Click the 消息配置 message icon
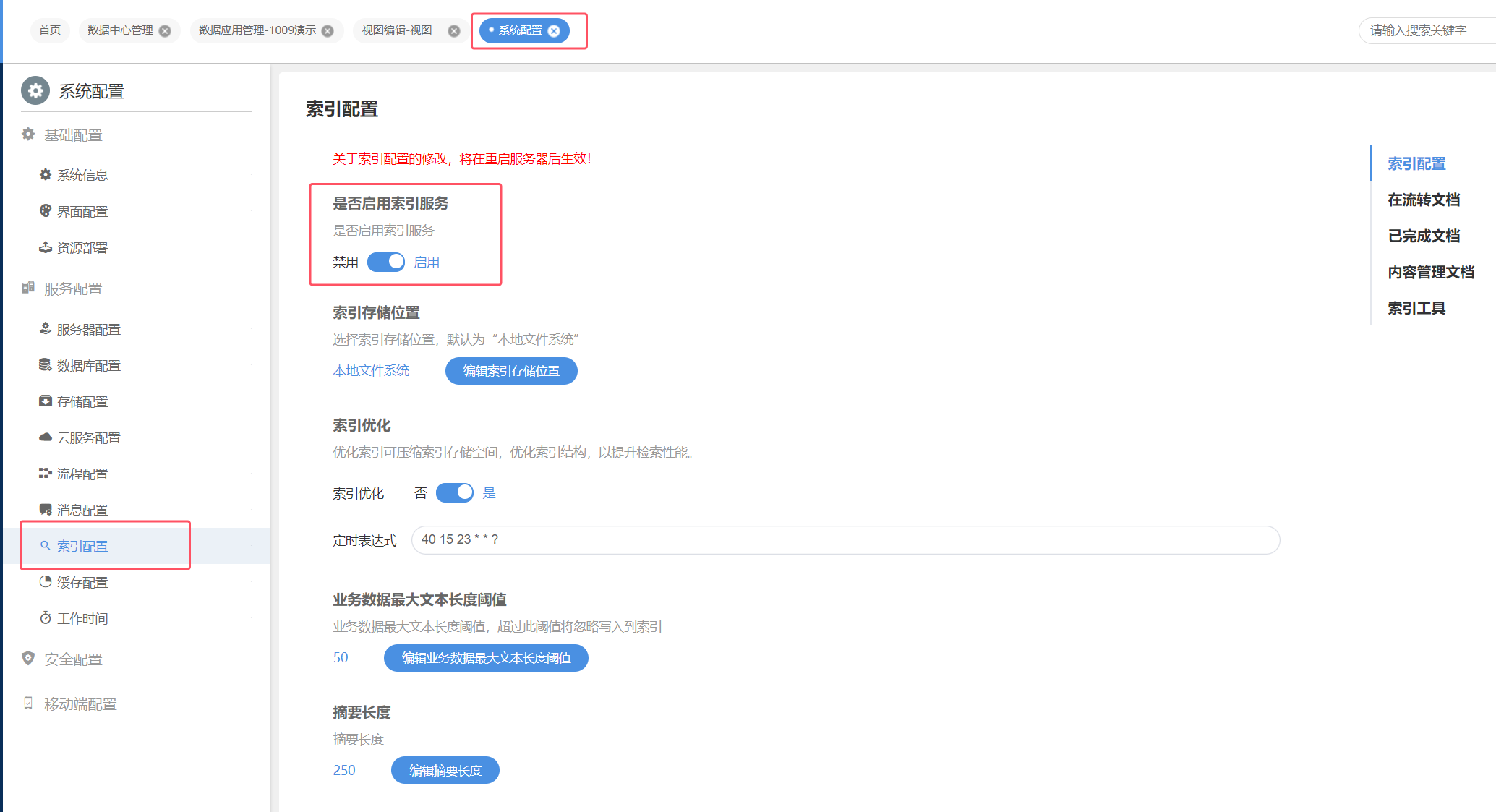The image size is (1496, 812). point(46,509)
